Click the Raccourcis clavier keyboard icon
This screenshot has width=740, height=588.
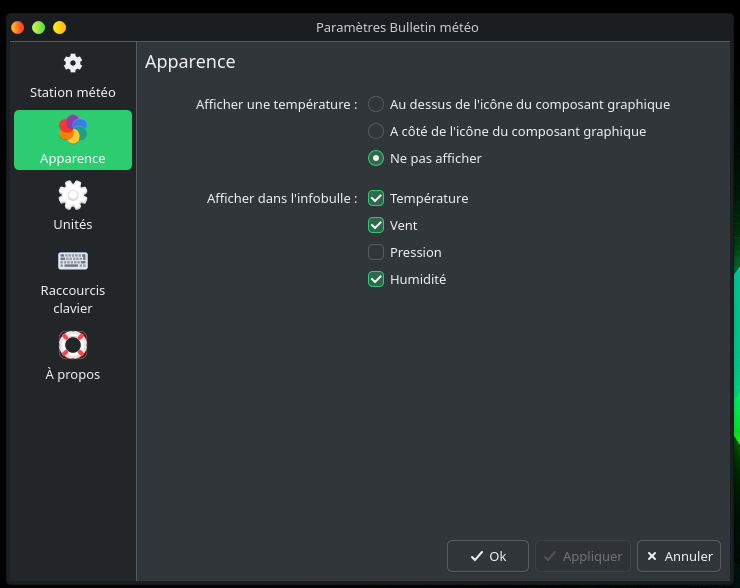click(x=73, y=261)
